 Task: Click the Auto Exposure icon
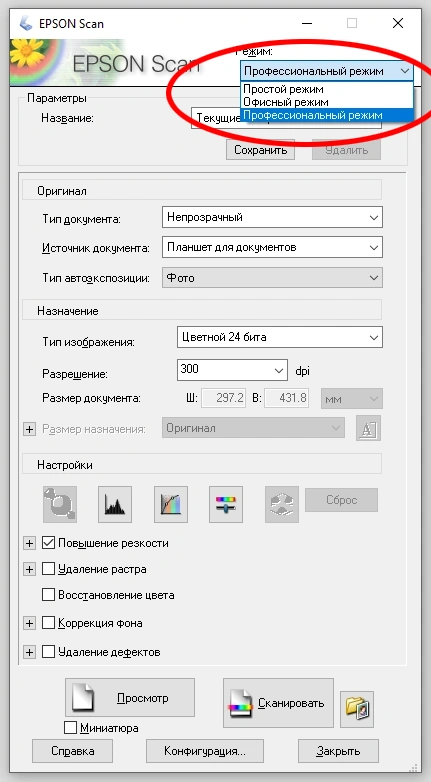pyautogui.click(x=60, y=504)
